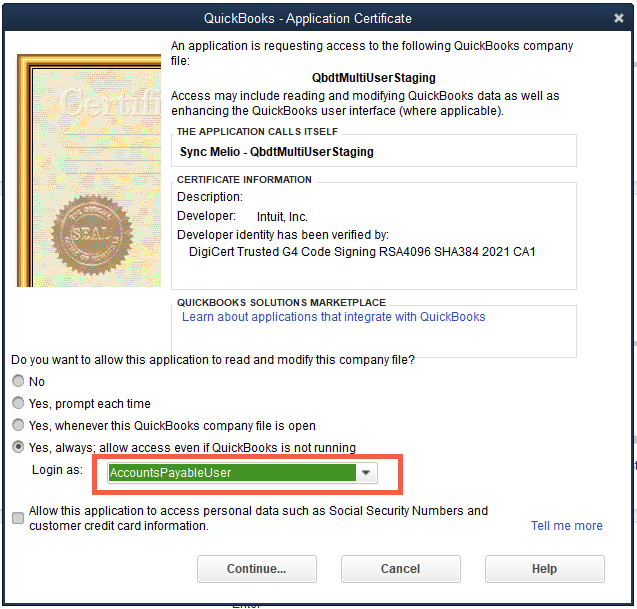Click the "Sync Melio - QbdtMultiUserStaging" application name
637x609 pixels.
[x=275, y=152]
